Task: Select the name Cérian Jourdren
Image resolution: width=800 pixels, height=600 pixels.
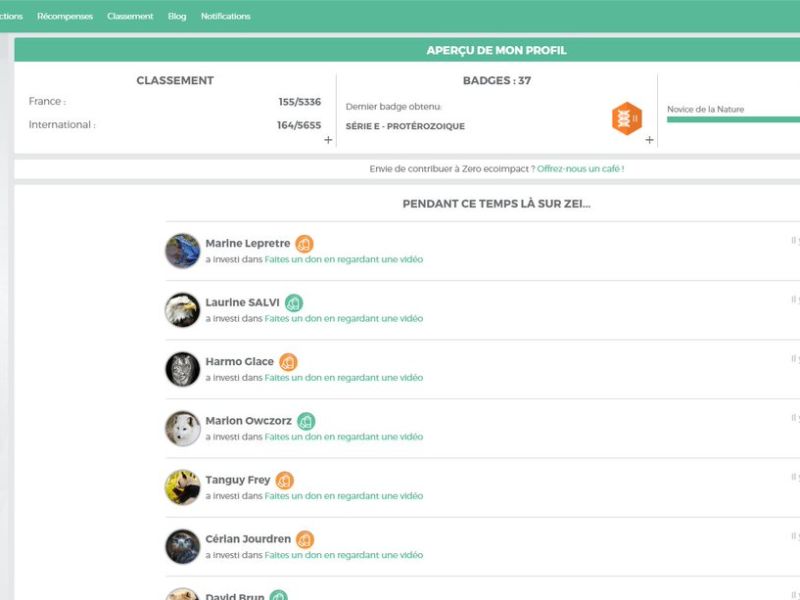Action: point(248,539)
